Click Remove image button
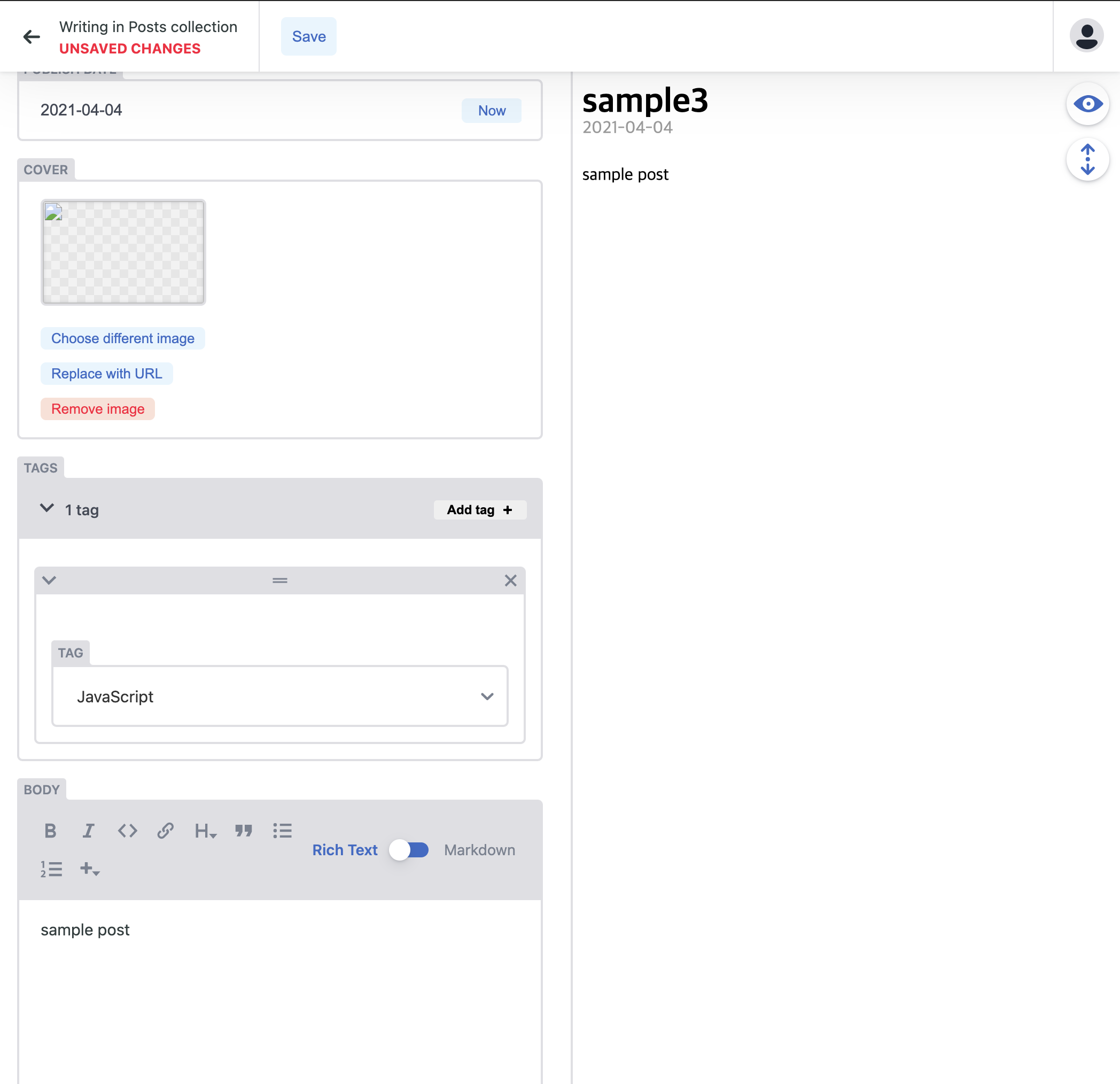 [98, 409]
